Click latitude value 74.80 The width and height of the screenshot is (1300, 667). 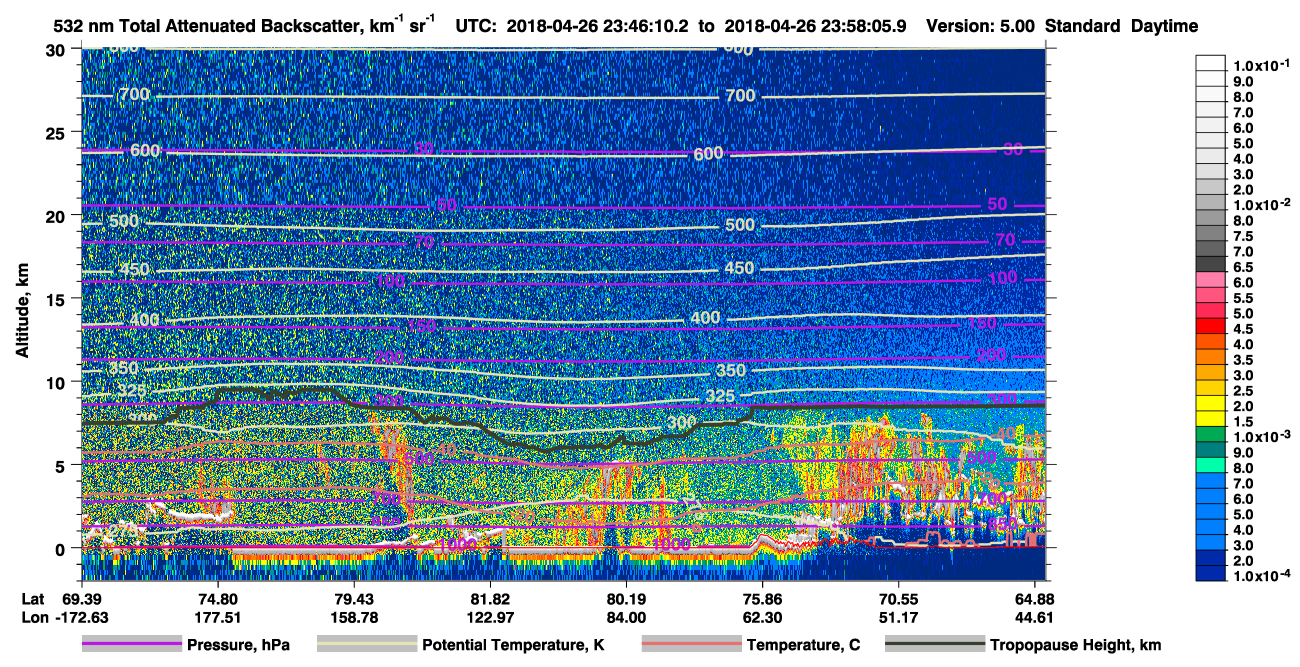(x=217, y=598)
